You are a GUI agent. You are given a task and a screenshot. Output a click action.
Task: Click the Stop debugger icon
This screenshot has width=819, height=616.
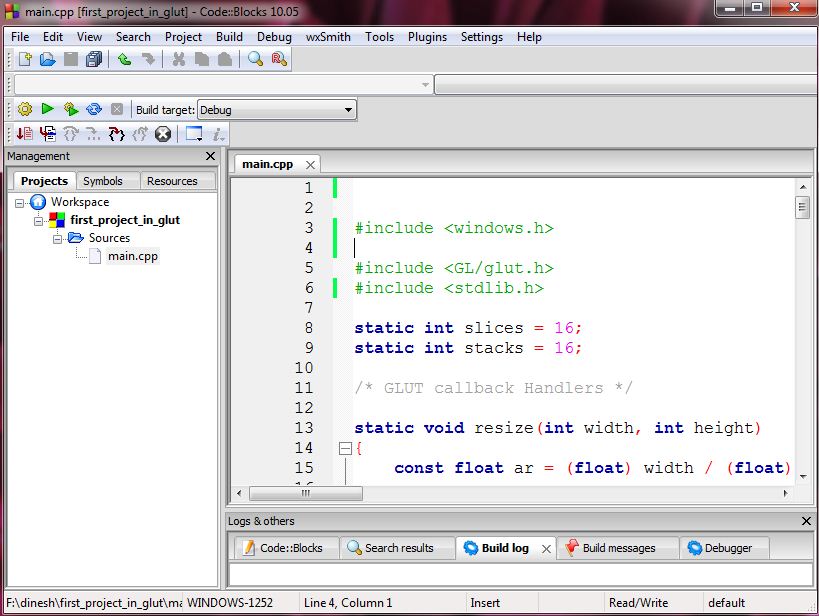pyautogui.click(x=163, y=134)
